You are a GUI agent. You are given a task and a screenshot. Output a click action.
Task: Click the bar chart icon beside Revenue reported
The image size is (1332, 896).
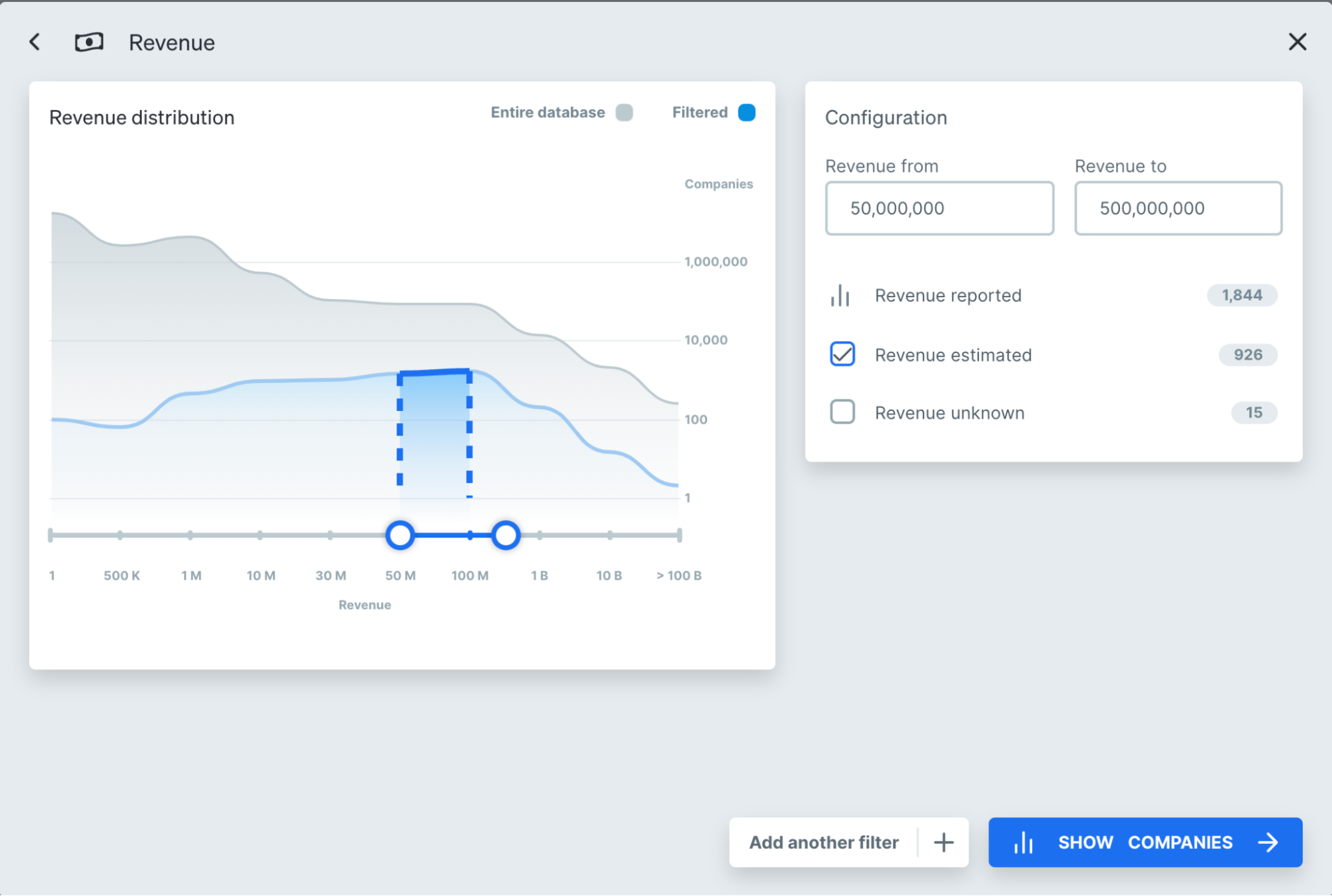[840, 295]
